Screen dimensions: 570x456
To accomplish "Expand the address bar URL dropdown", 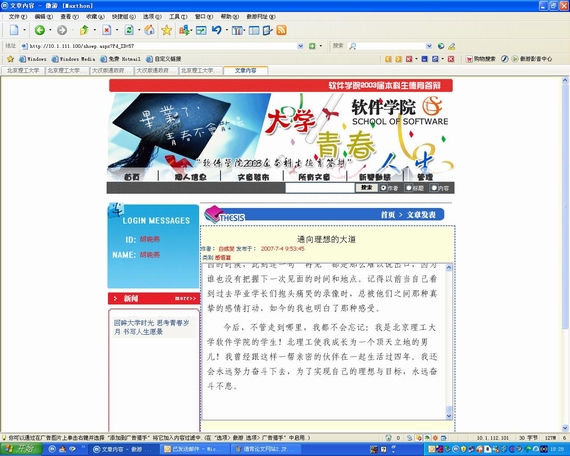I will click(x=300, y=46).
